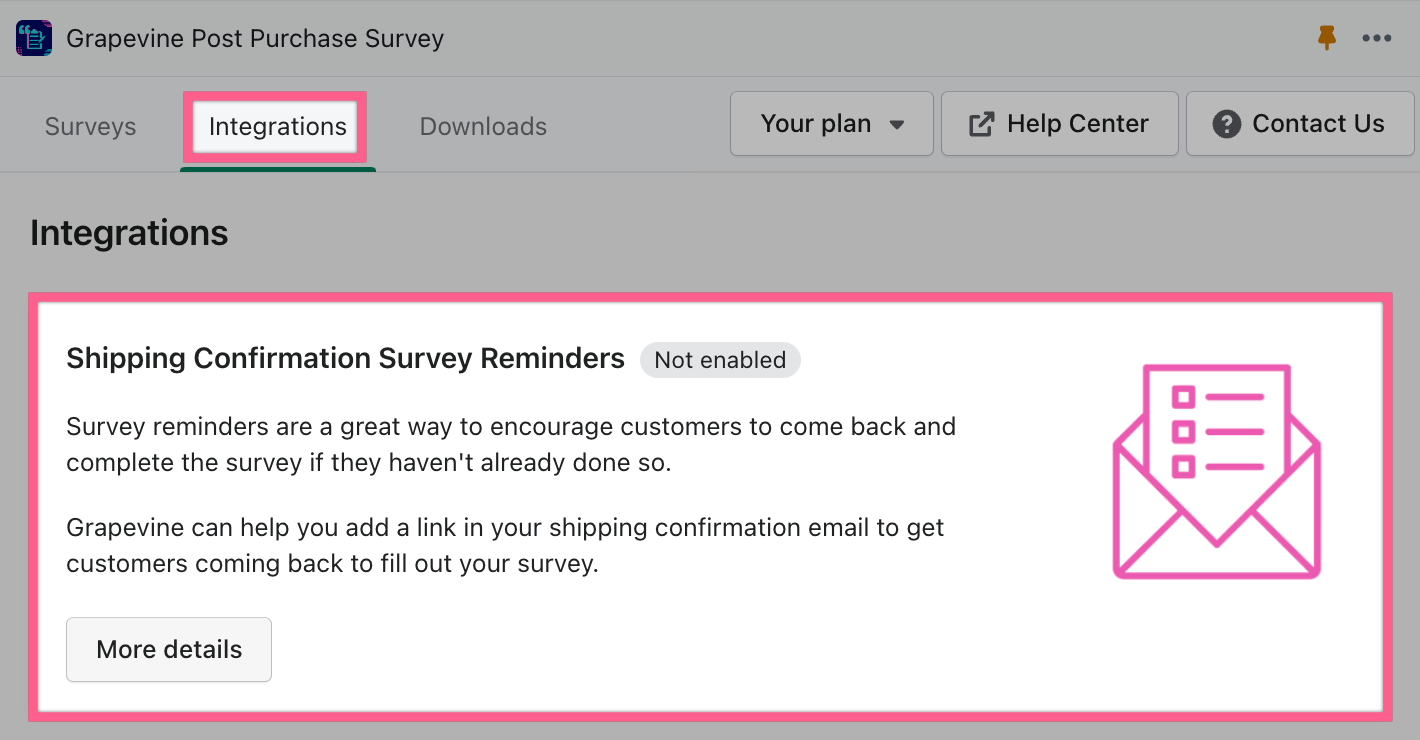Click the Grapevine Post Purchase Survey title
The image size is (1420, 740).
point(255,39)
